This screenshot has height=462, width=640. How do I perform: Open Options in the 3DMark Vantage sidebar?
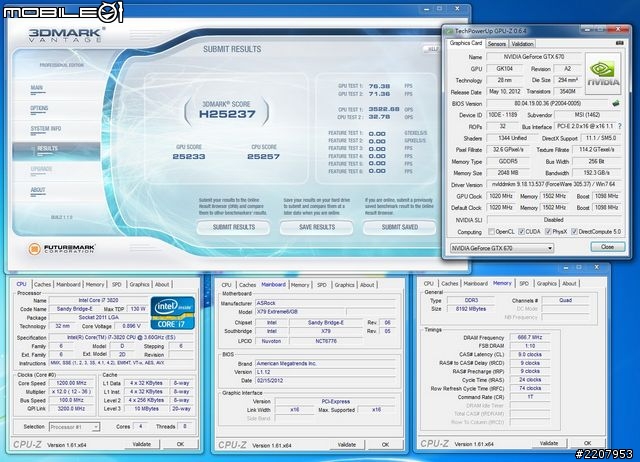(39, 108)
